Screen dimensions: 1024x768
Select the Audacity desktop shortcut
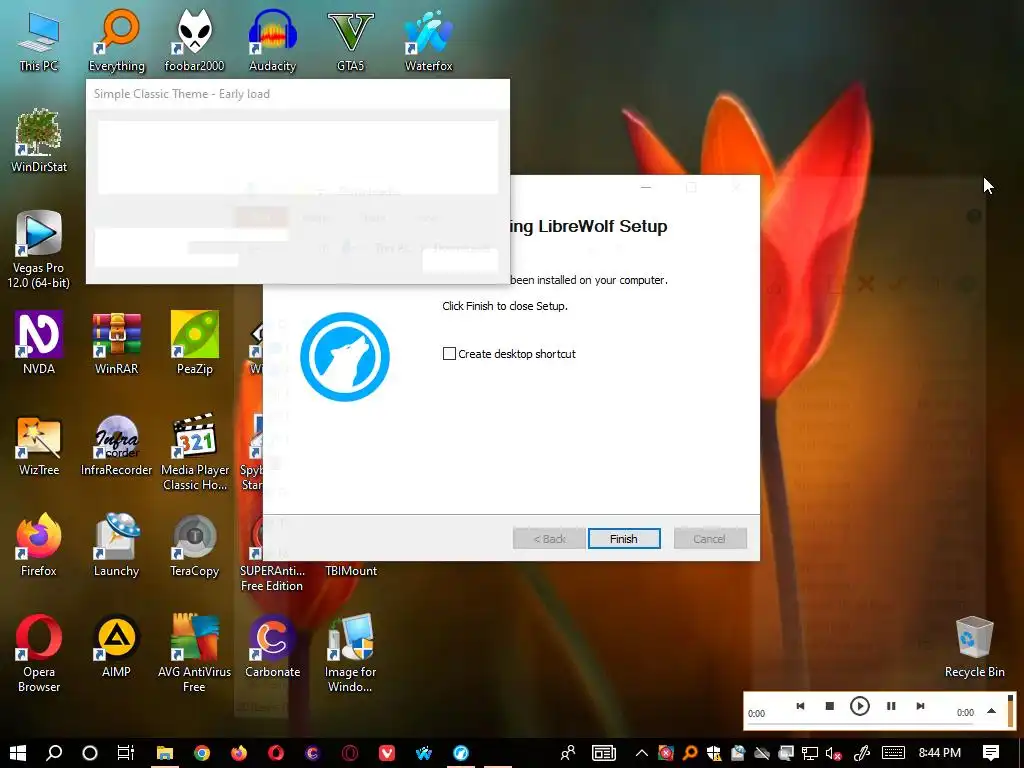pos(272,40)
